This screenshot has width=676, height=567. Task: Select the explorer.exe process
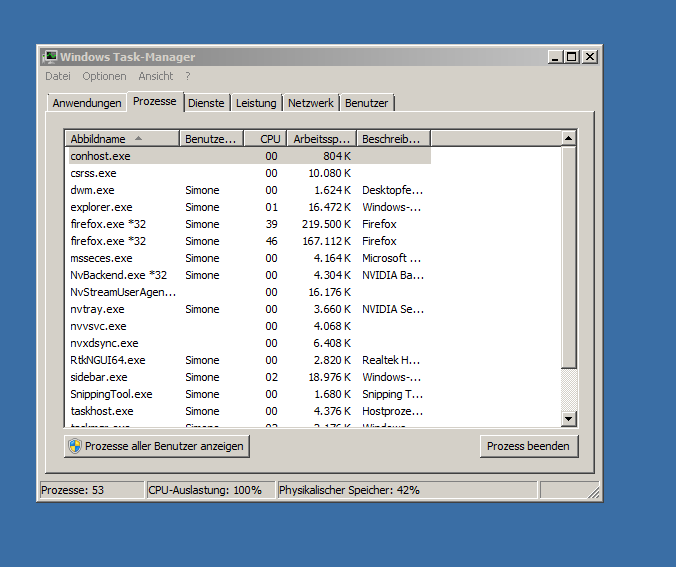click(250, 207)
